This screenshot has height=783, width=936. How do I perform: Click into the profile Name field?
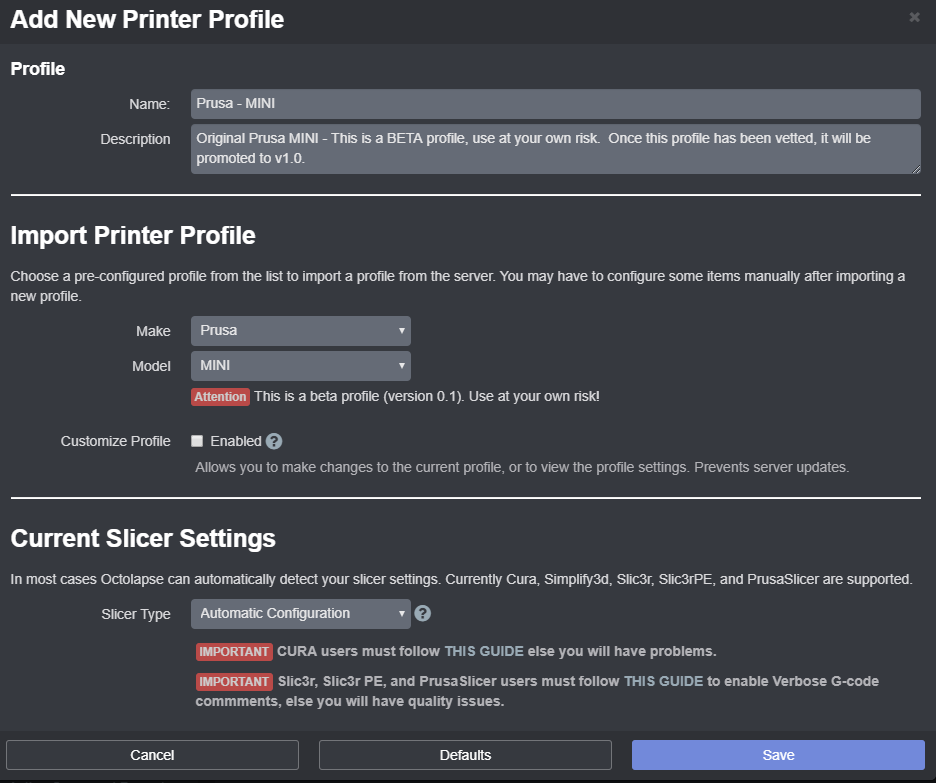click(x=556, y=104)
